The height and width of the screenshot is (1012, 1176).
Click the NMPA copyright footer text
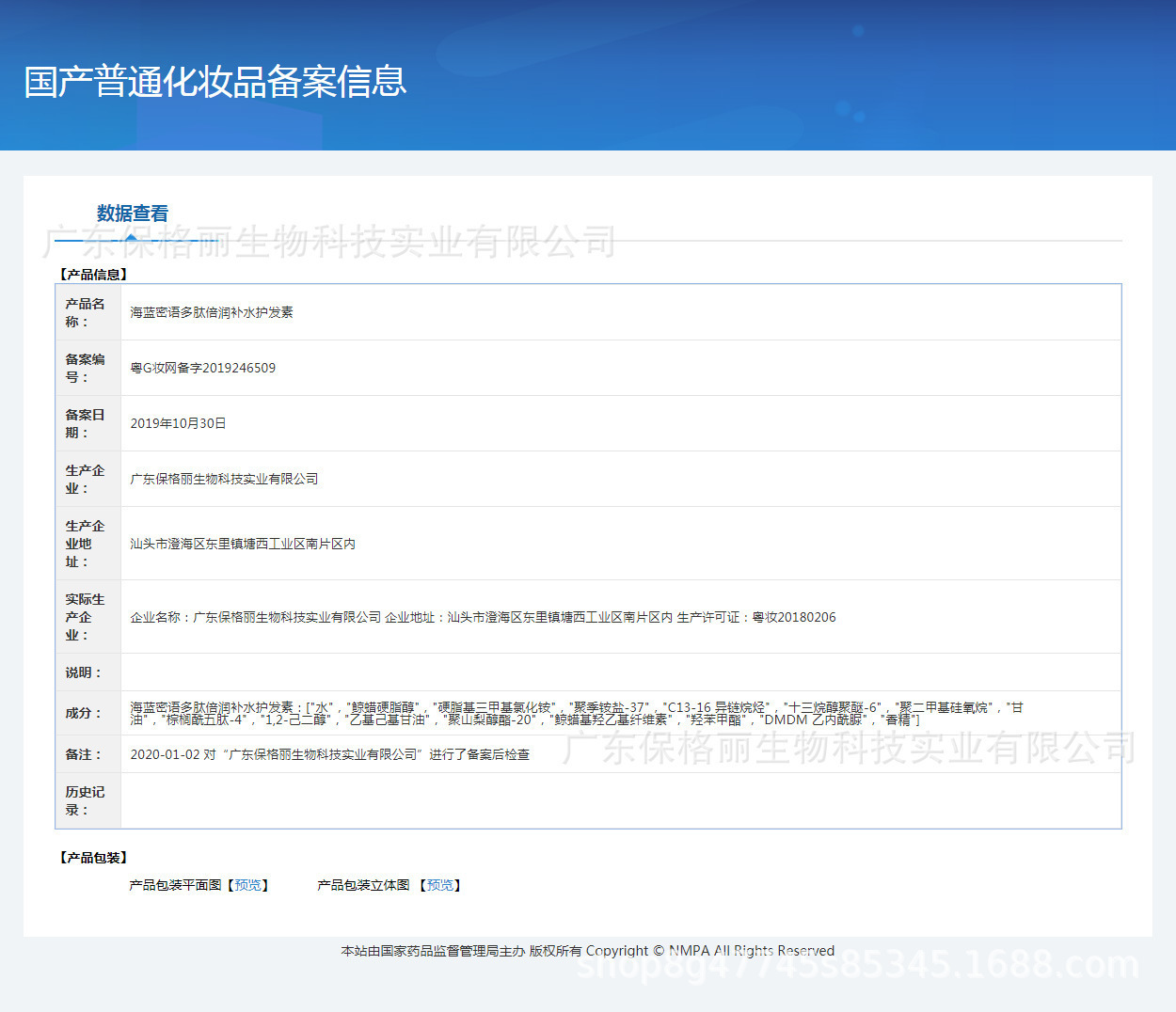click(587, 951)
